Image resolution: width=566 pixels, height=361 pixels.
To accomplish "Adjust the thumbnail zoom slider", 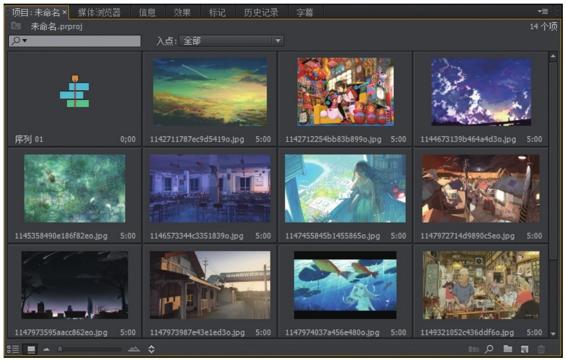I will click(90, 349).
